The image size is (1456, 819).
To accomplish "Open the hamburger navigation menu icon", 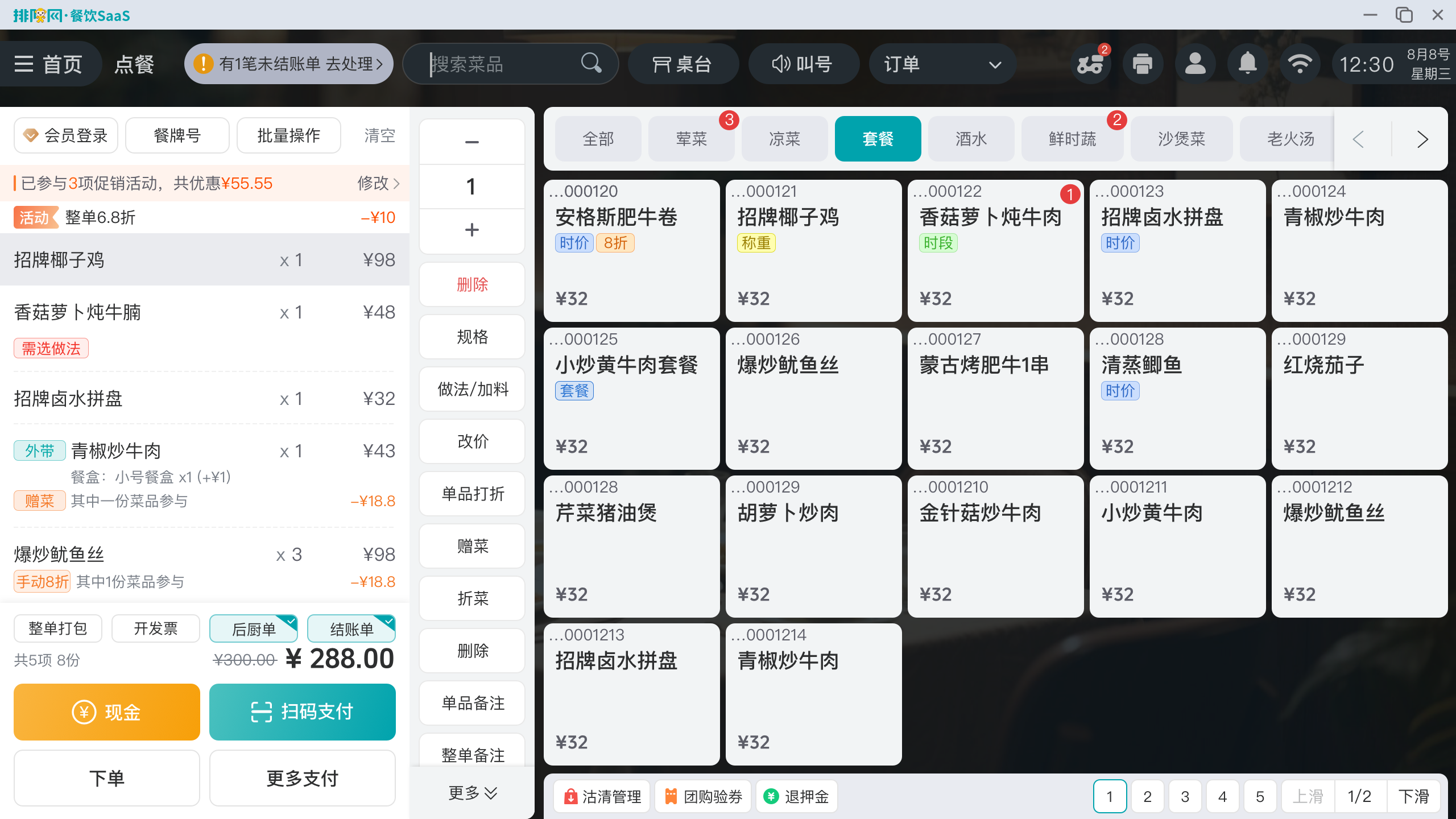I will [24, 64].
